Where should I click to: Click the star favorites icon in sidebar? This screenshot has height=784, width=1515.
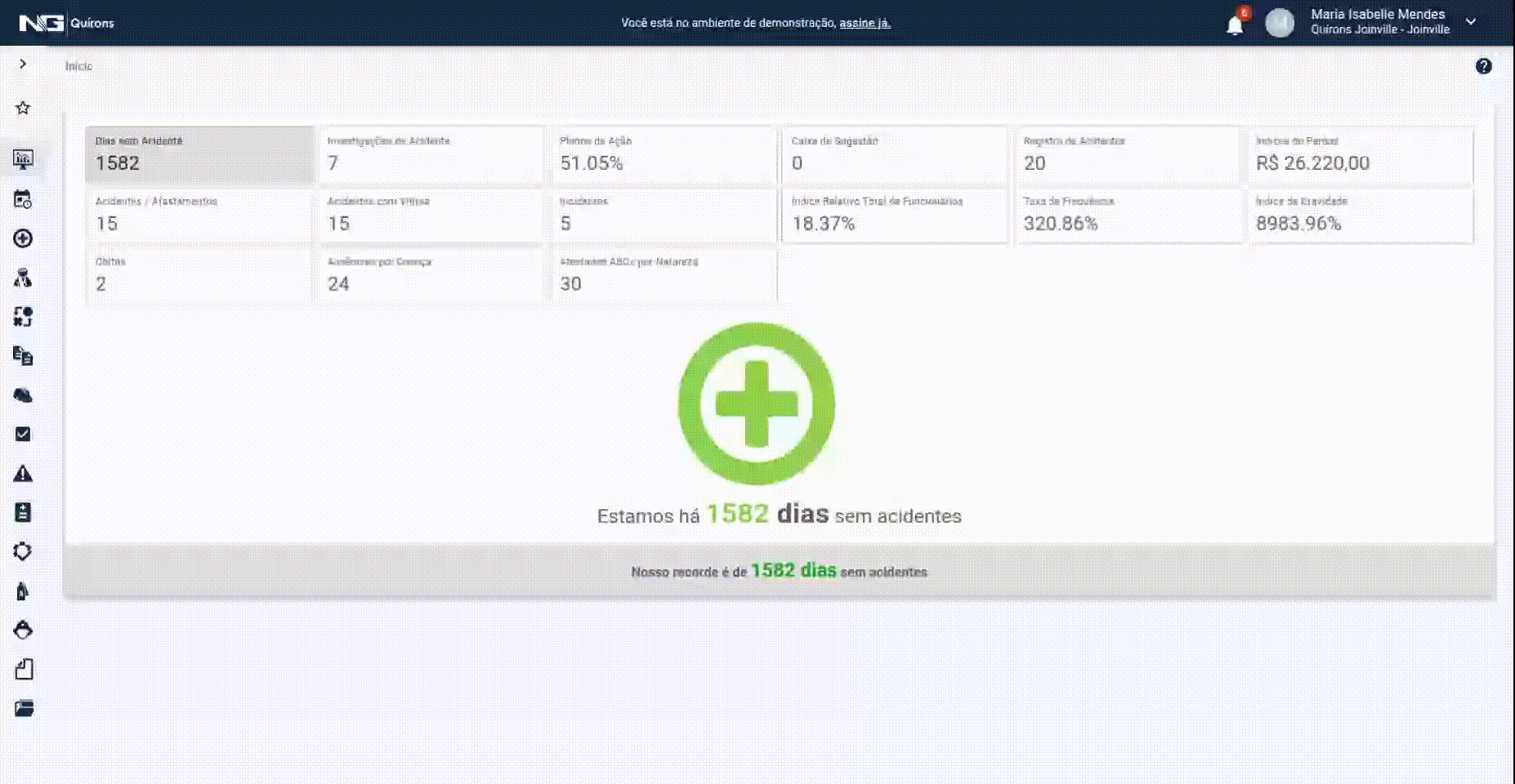click(x=23, y=108)
